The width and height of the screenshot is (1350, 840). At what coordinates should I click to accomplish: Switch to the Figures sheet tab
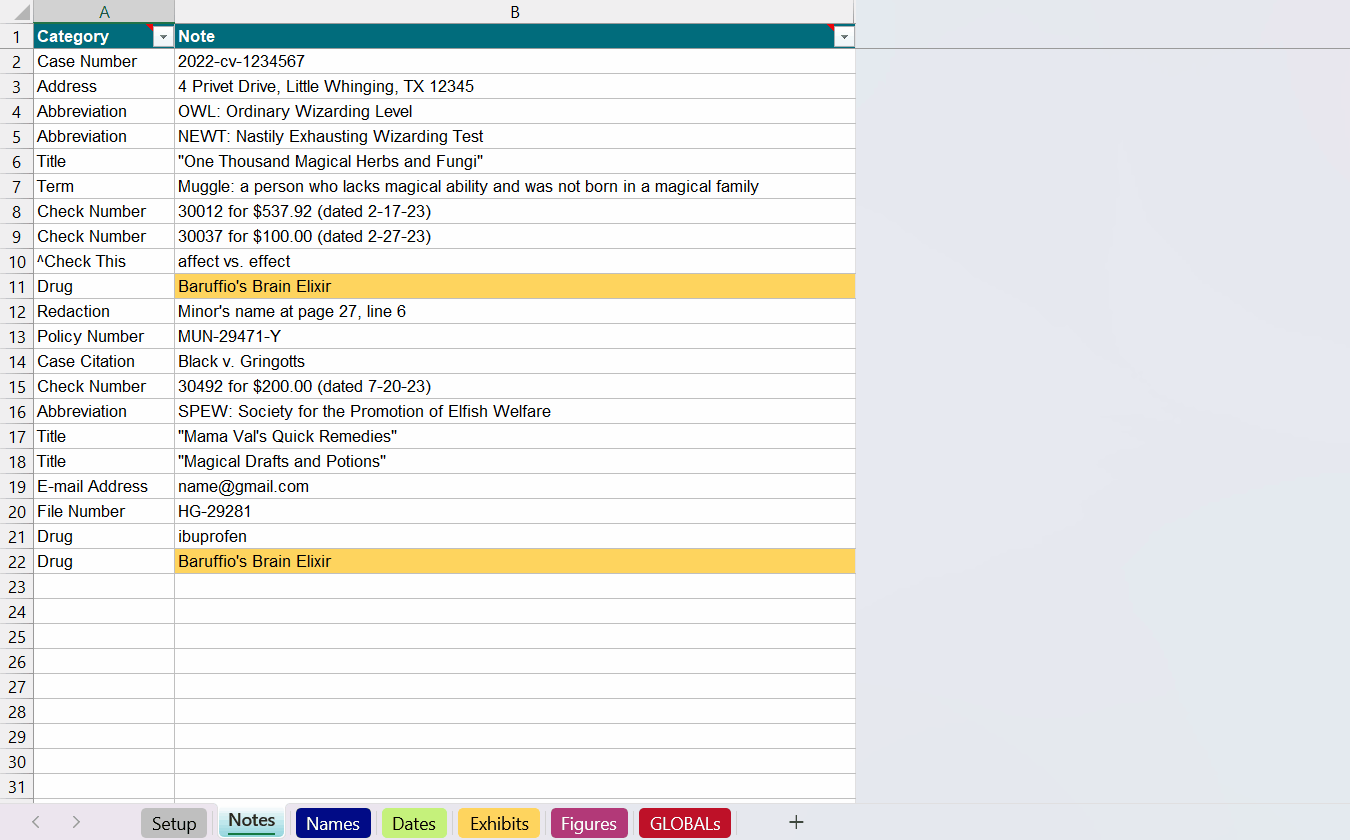click(589, 823)
